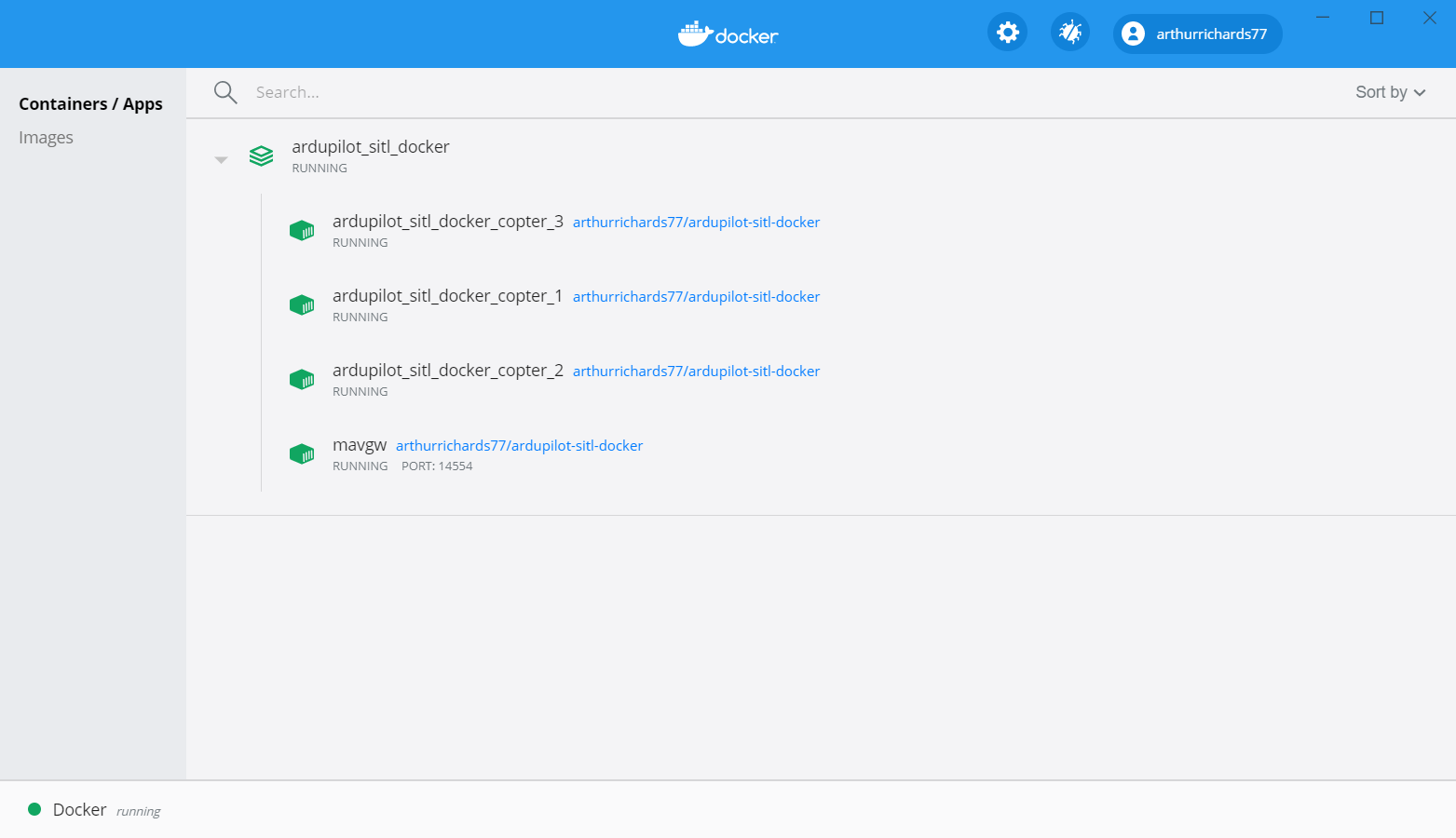Open the arthurrichards77 account menu
The image size is (1456, 838).
coord(1197,34)
